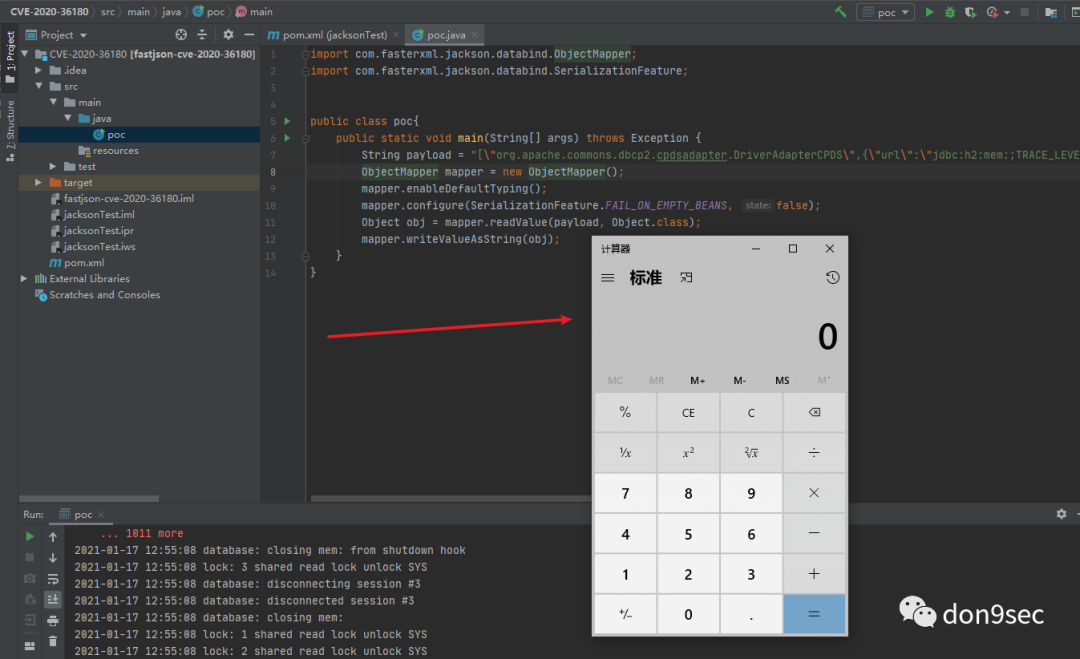Clear all console output trash icon
This screenshot has width=1080, height=659.
coord(53,642)
